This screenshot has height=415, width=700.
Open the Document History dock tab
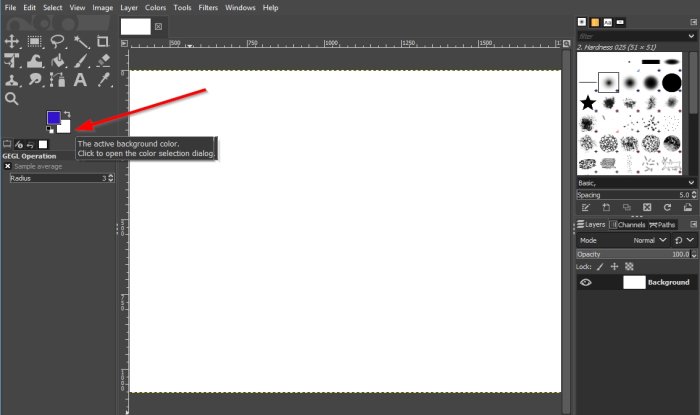[x=621, y=22]
